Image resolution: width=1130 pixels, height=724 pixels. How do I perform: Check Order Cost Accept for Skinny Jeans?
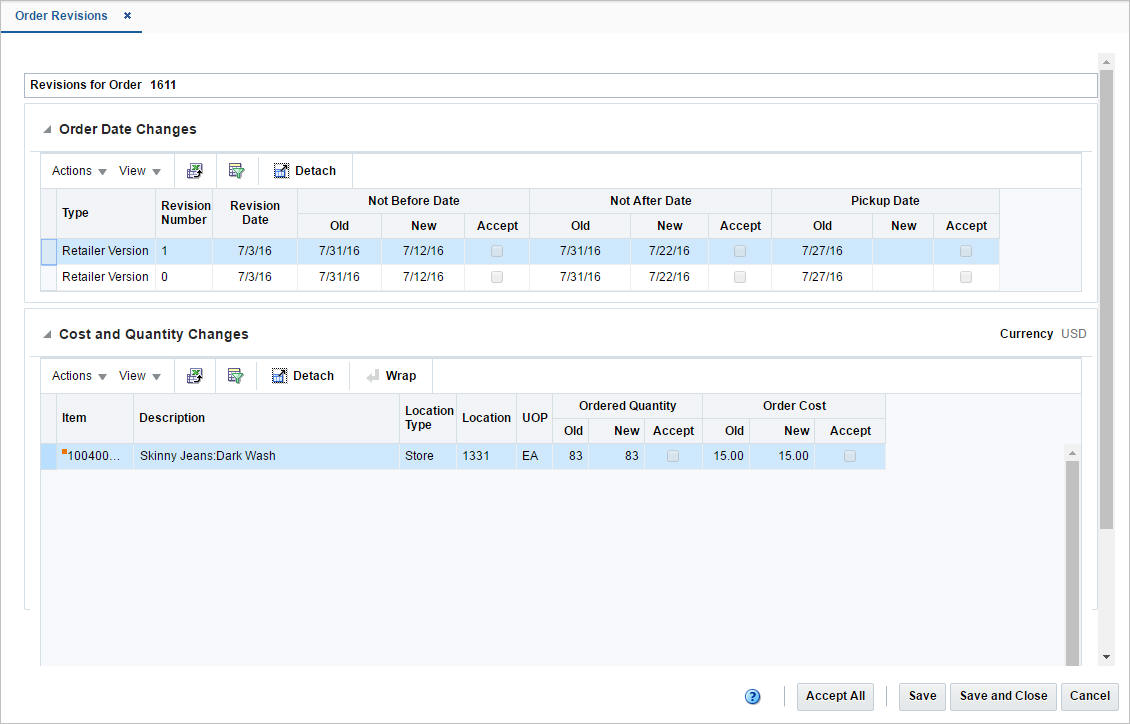pos(850,456)
